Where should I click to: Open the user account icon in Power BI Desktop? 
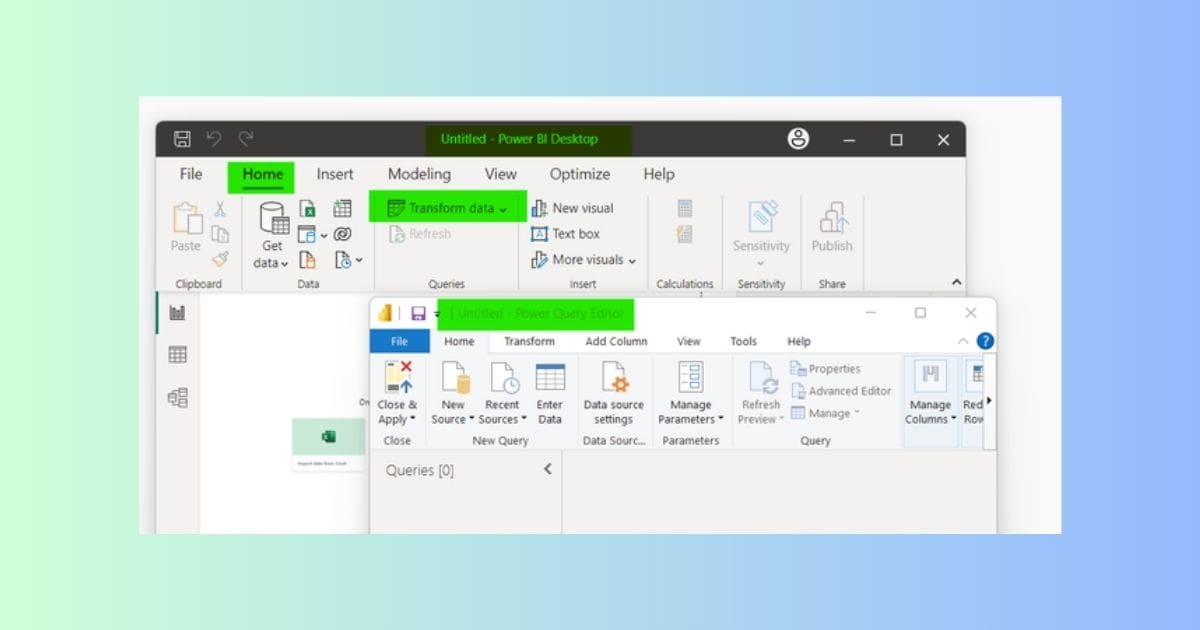pos(798,139)
